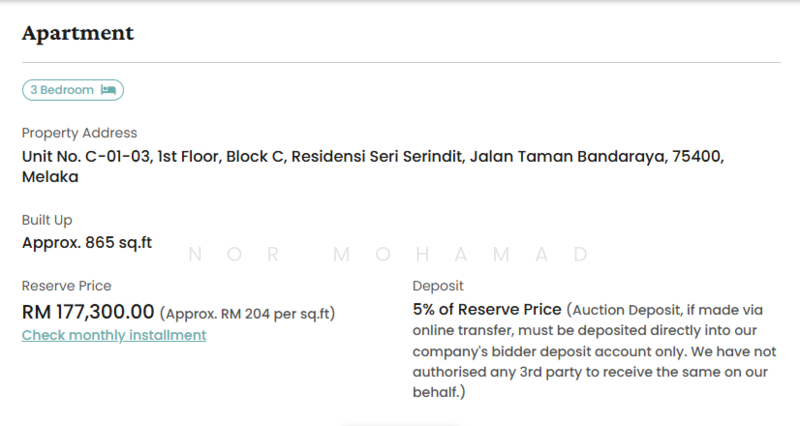Click the bed icon in bedroom badge
Screen dimensions: 800x426
coord(108,90)
